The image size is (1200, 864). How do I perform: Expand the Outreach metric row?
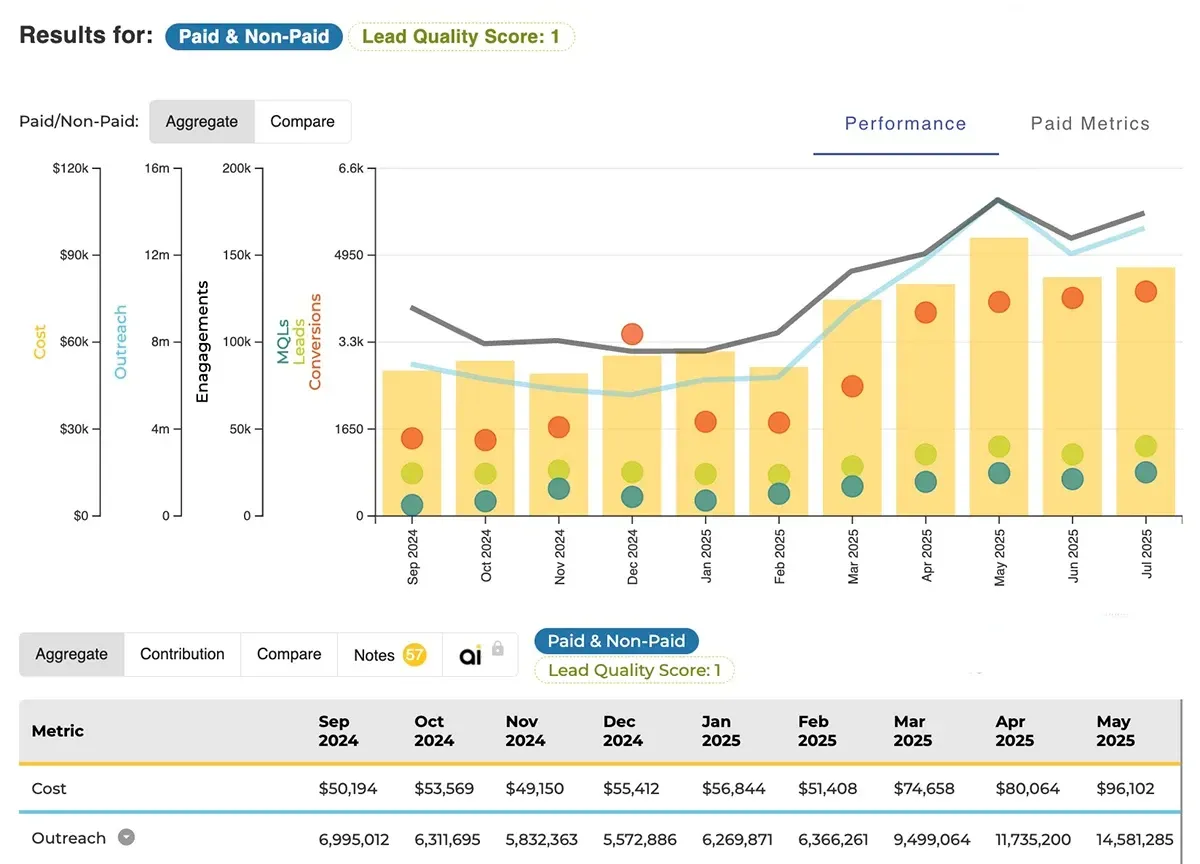[125, 838]
